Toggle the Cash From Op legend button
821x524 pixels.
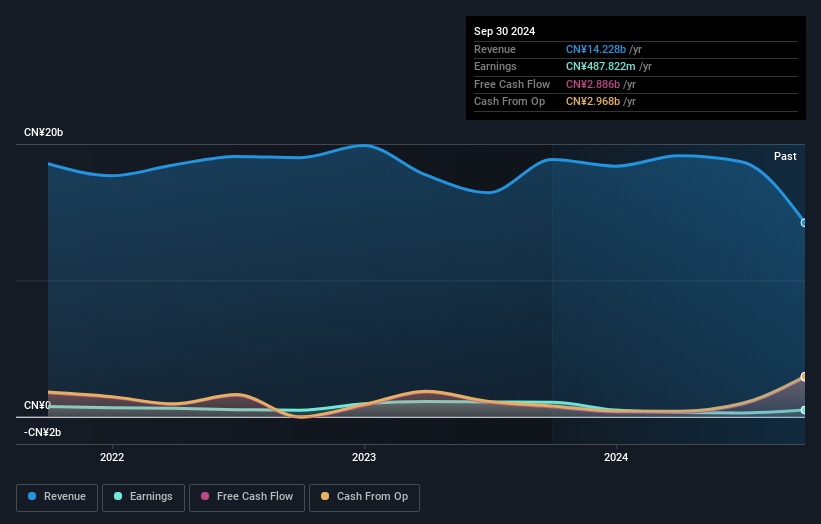[364, 497]
